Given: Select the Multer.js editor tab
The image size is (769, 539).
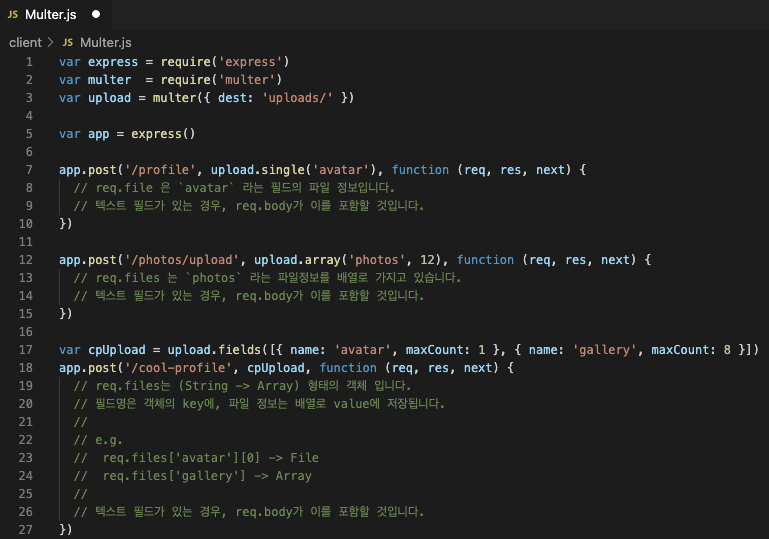Looking at the screenshot, I should coord(55,15).
